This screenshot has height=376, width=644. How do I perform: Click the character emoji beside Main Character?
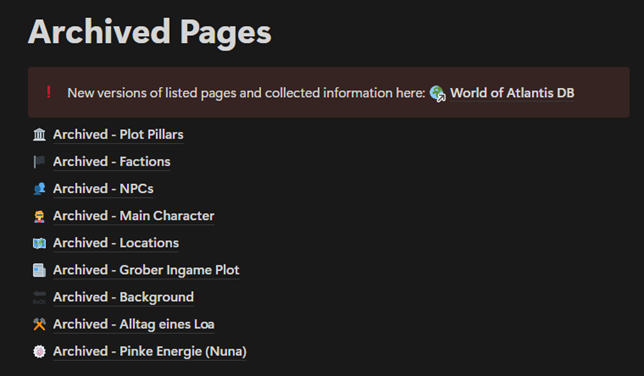[39, 216]
